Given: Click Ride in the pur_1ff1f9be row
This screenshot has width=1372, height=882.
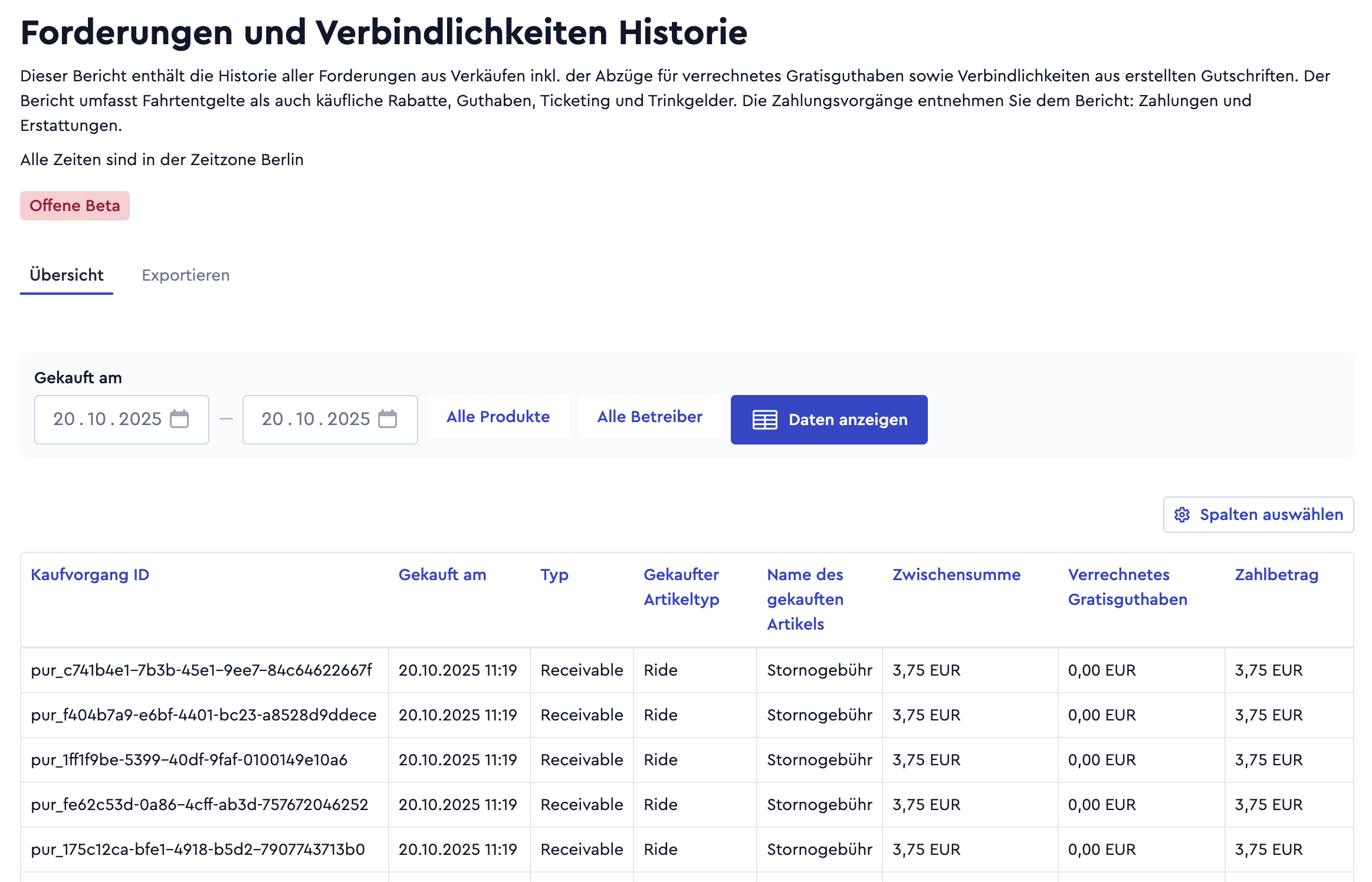Looking at the screenshot, I should (661, 760).
